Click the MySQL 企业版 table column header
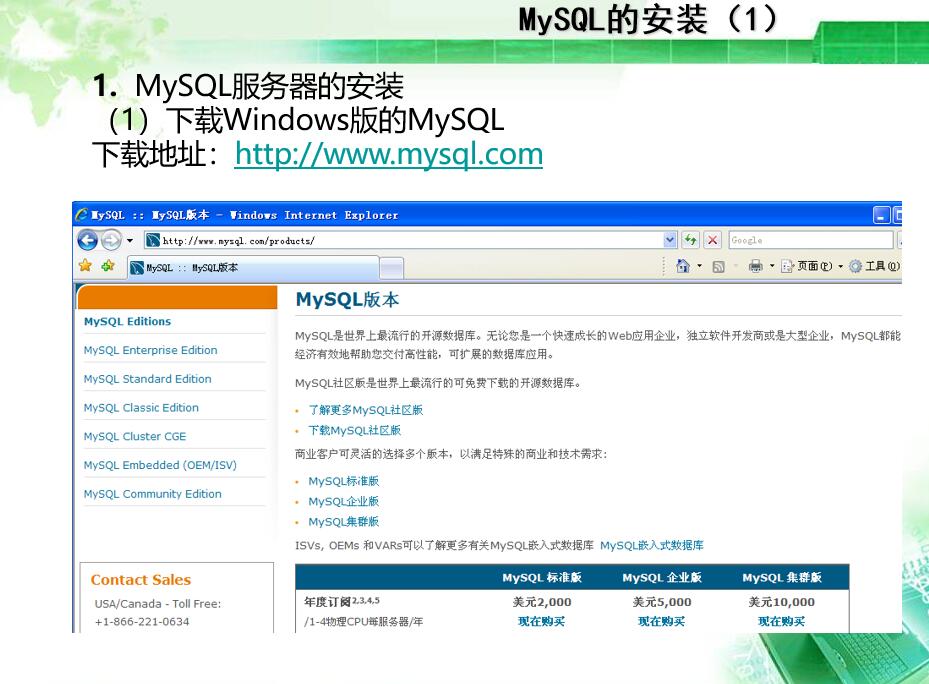The height and width of the screenshot is (684, 929). [x=662, y=577]
